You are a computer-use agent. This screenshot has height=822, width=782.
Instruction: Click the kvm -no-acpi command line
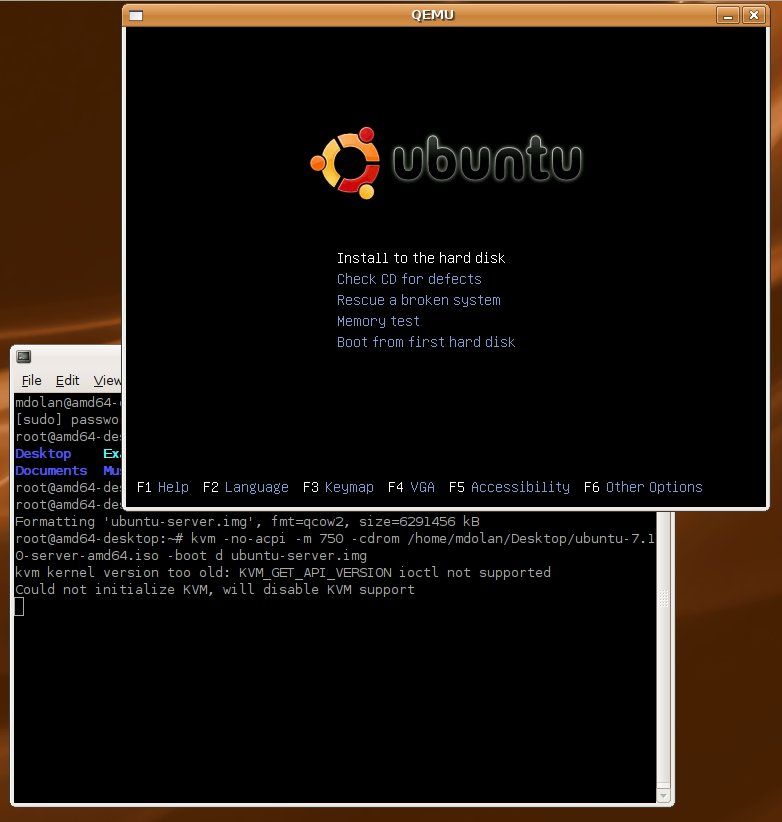(x=334, y=547)
